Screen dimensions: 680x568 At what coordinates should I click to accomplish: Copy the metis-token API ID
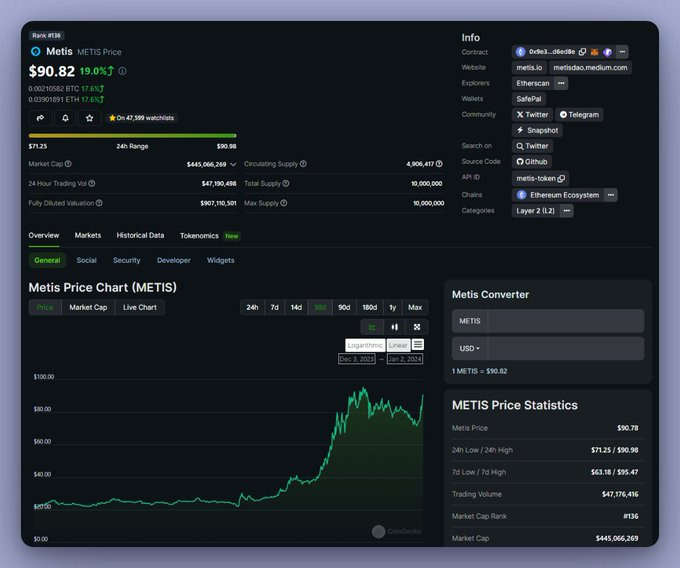tap(561, 178)
